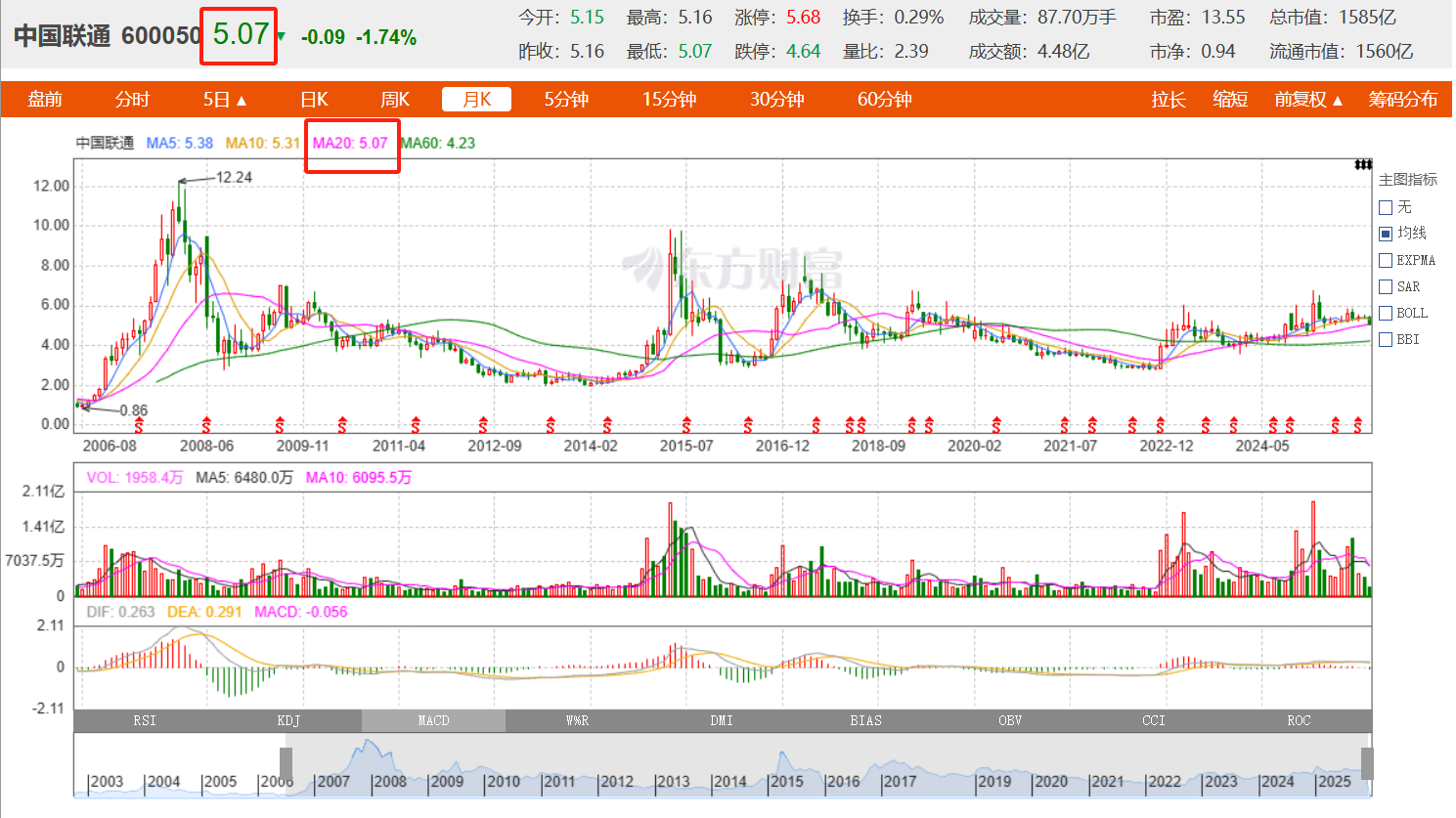Click the red S marker below 2006-08 candles
Screen dimensions: 1456x818
click(x=139, y=425)
